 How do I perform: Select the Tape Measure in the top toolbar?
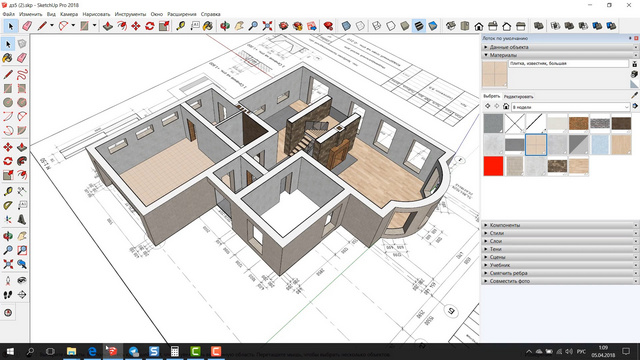point(181,26)
